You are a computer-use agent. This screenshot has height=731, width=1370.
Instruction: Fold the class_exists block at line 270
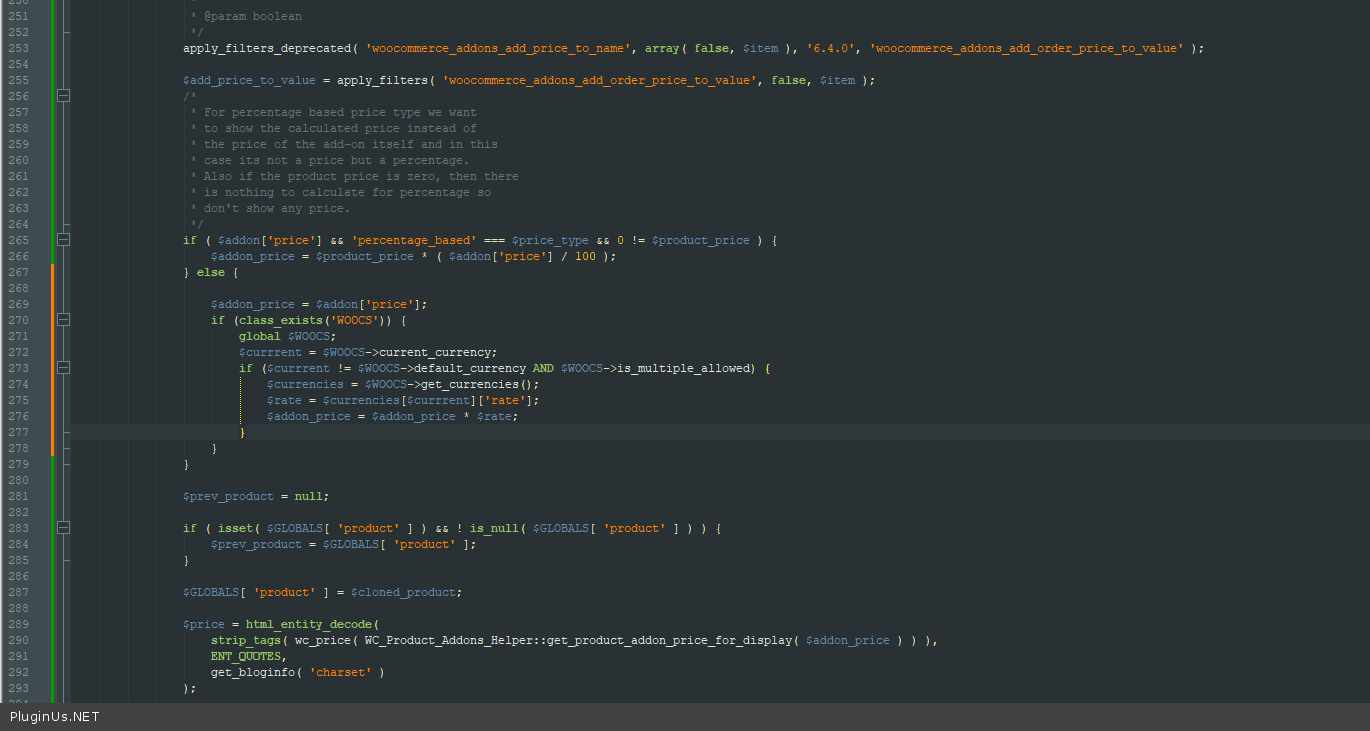coord(64,320)
